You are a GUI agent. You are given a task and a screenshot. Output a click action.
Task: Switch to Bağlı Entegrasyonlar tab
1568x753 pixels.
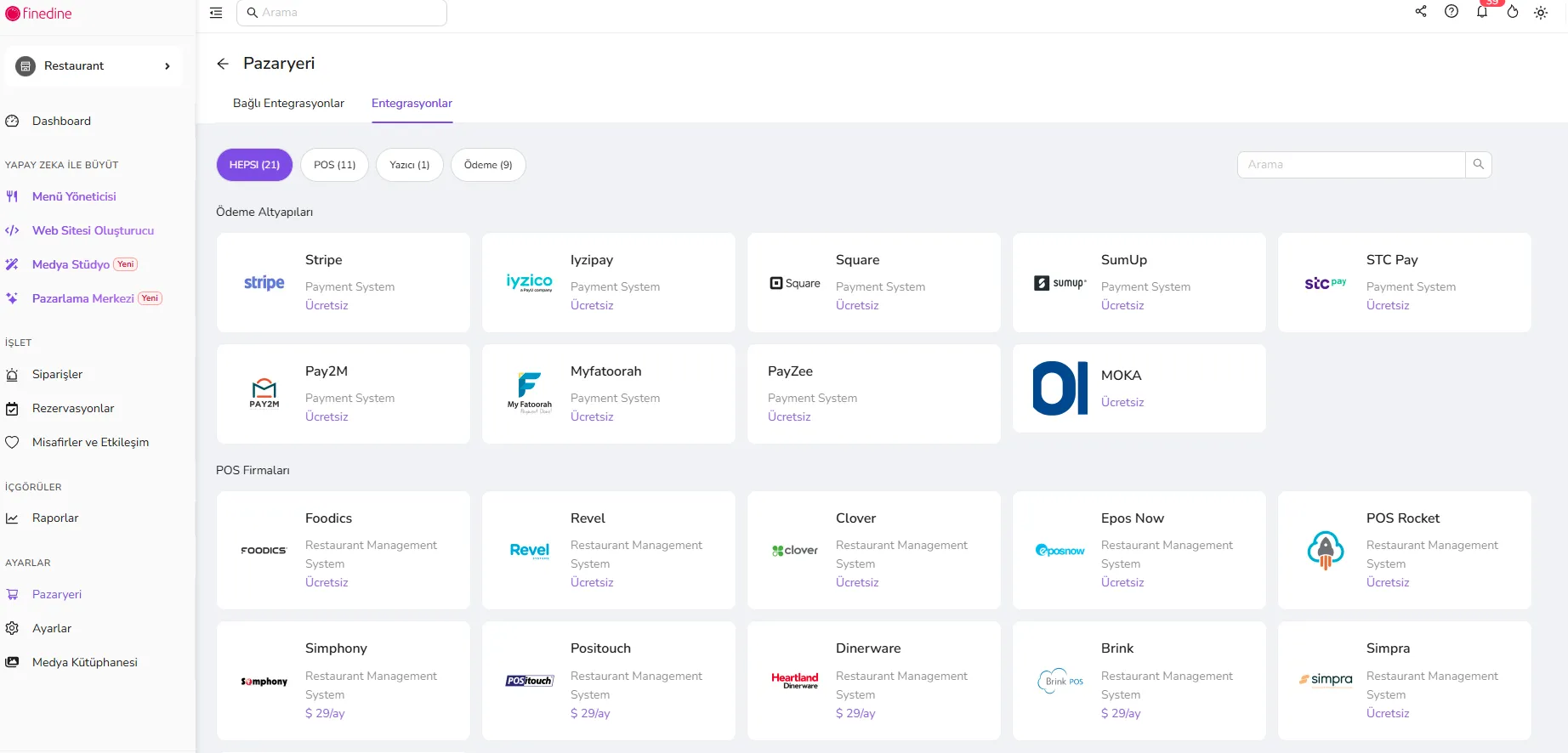[288, 104]
